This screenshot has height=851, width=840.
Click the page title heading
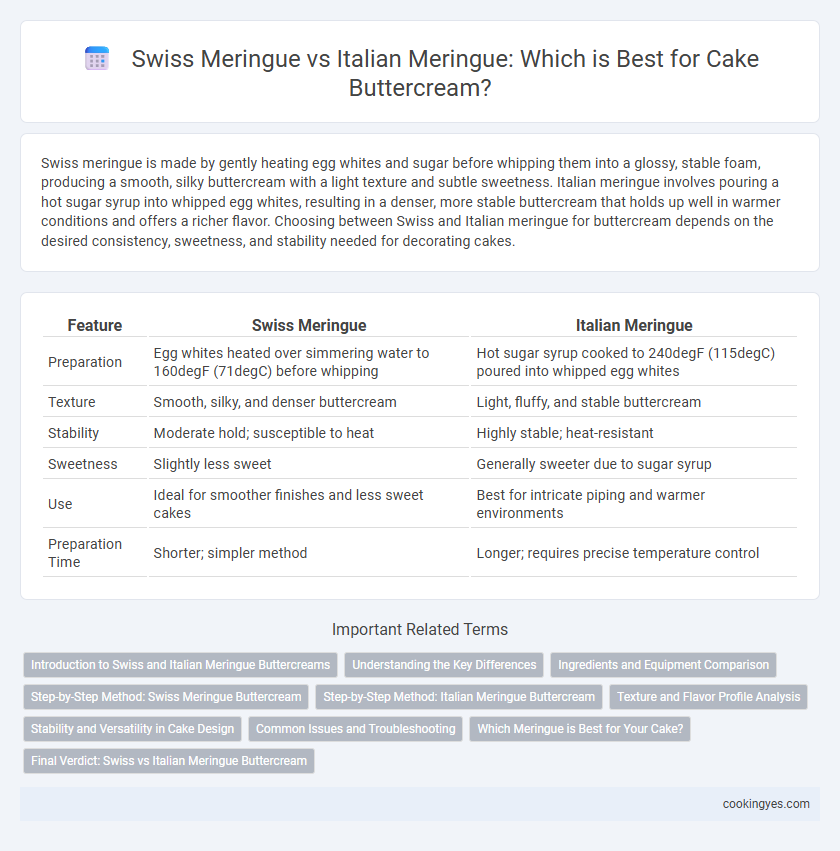click(x=444, y=73)
